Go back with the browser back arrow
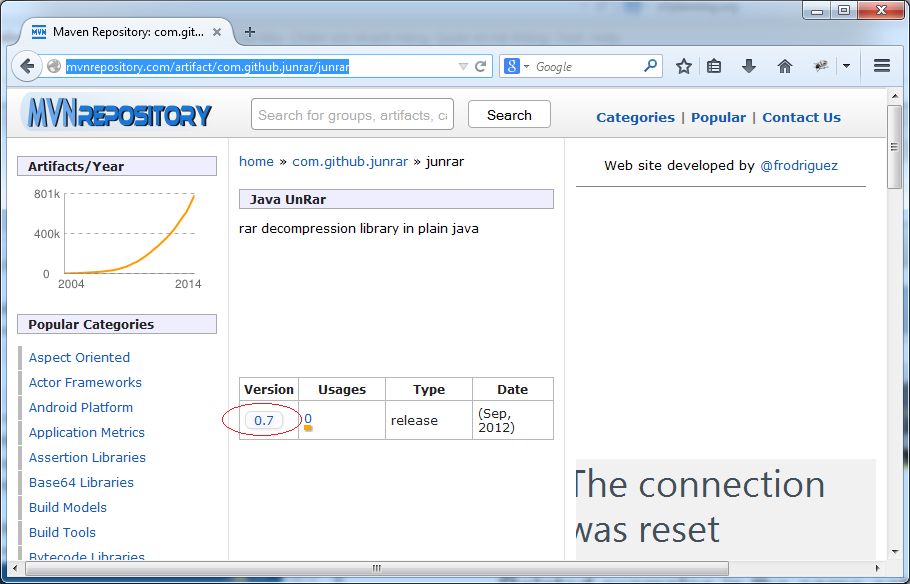The image size is (910, 584). [x=27, y=66]
